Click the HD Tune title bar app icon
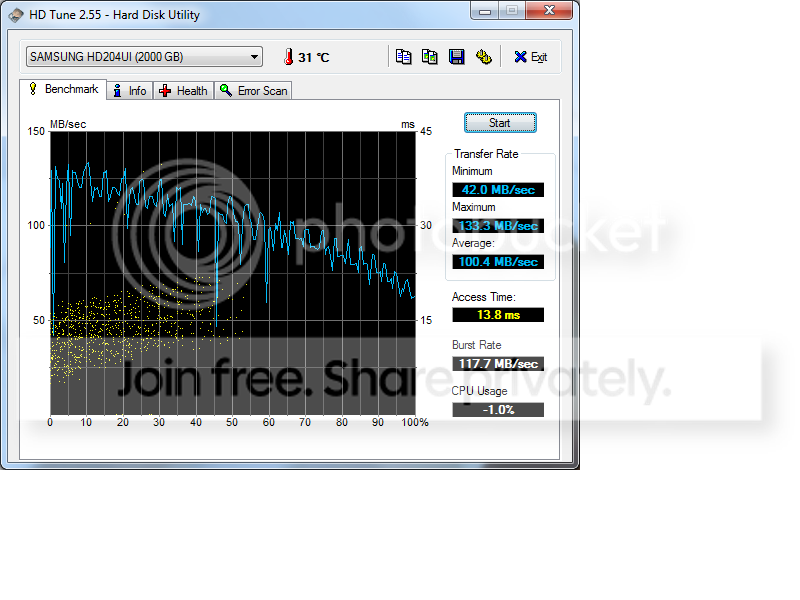800x600 pixels. pyautogui.click(x=16, y=15)
